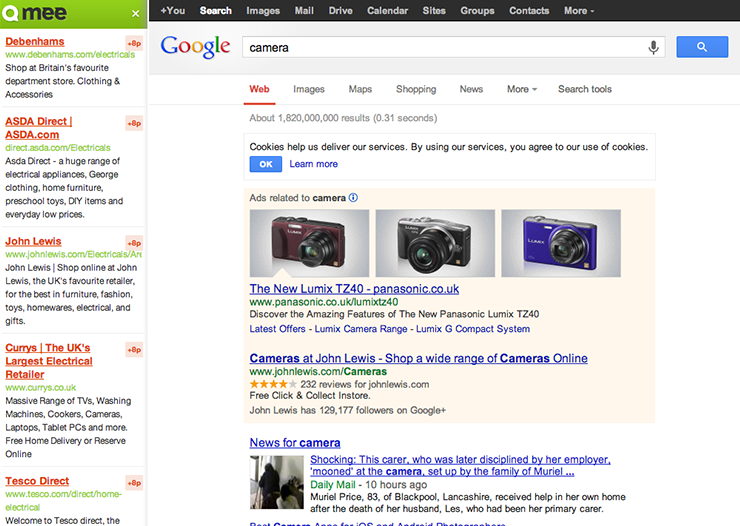This screenshot has height=526, width=740.
Task: Click the microphone voice search icon
Action: point(653,47)
